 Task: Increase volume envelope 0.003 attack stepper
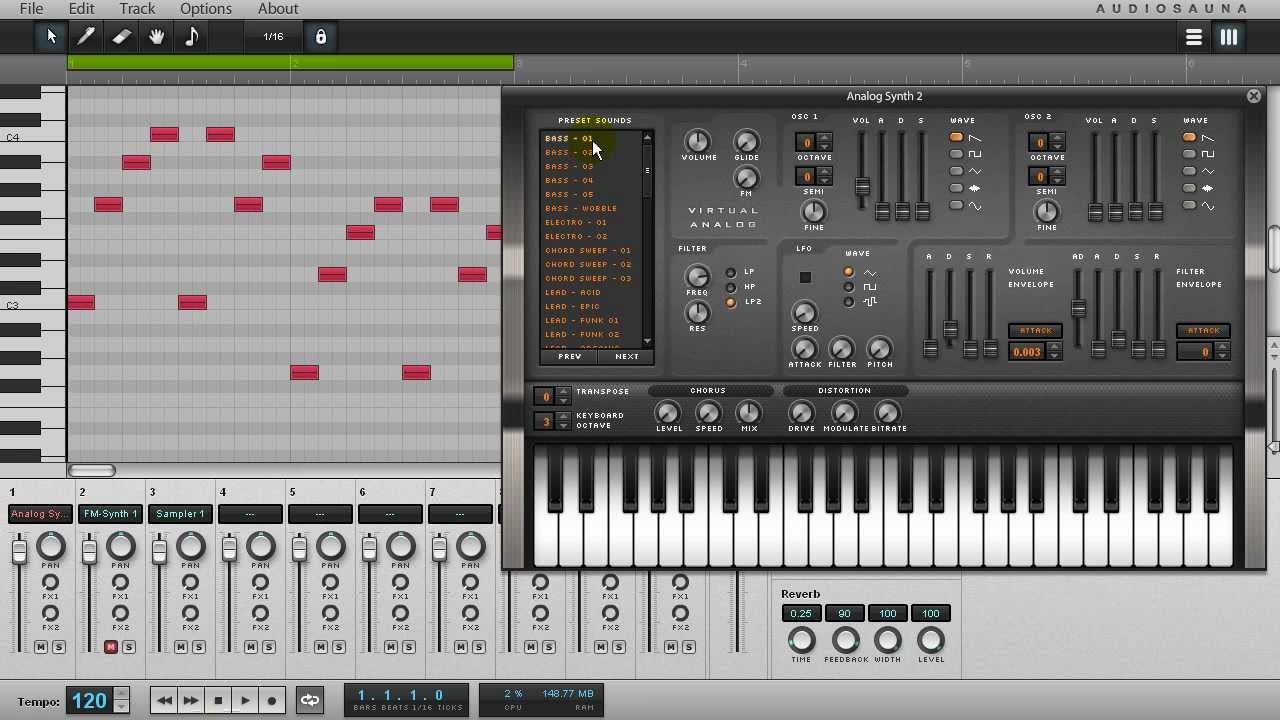1054,347
